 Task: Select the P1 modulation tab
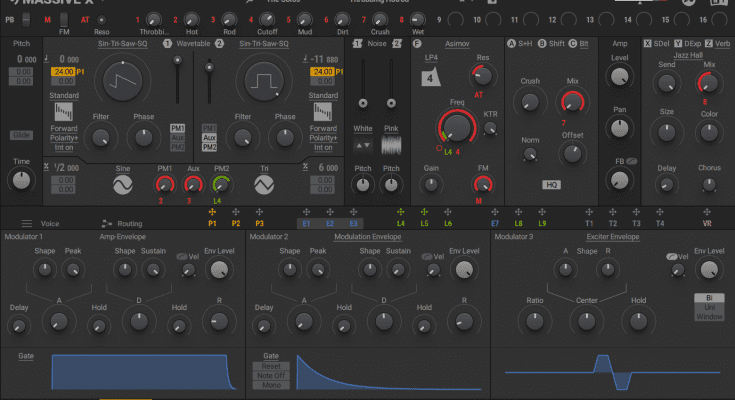point(212,224)
